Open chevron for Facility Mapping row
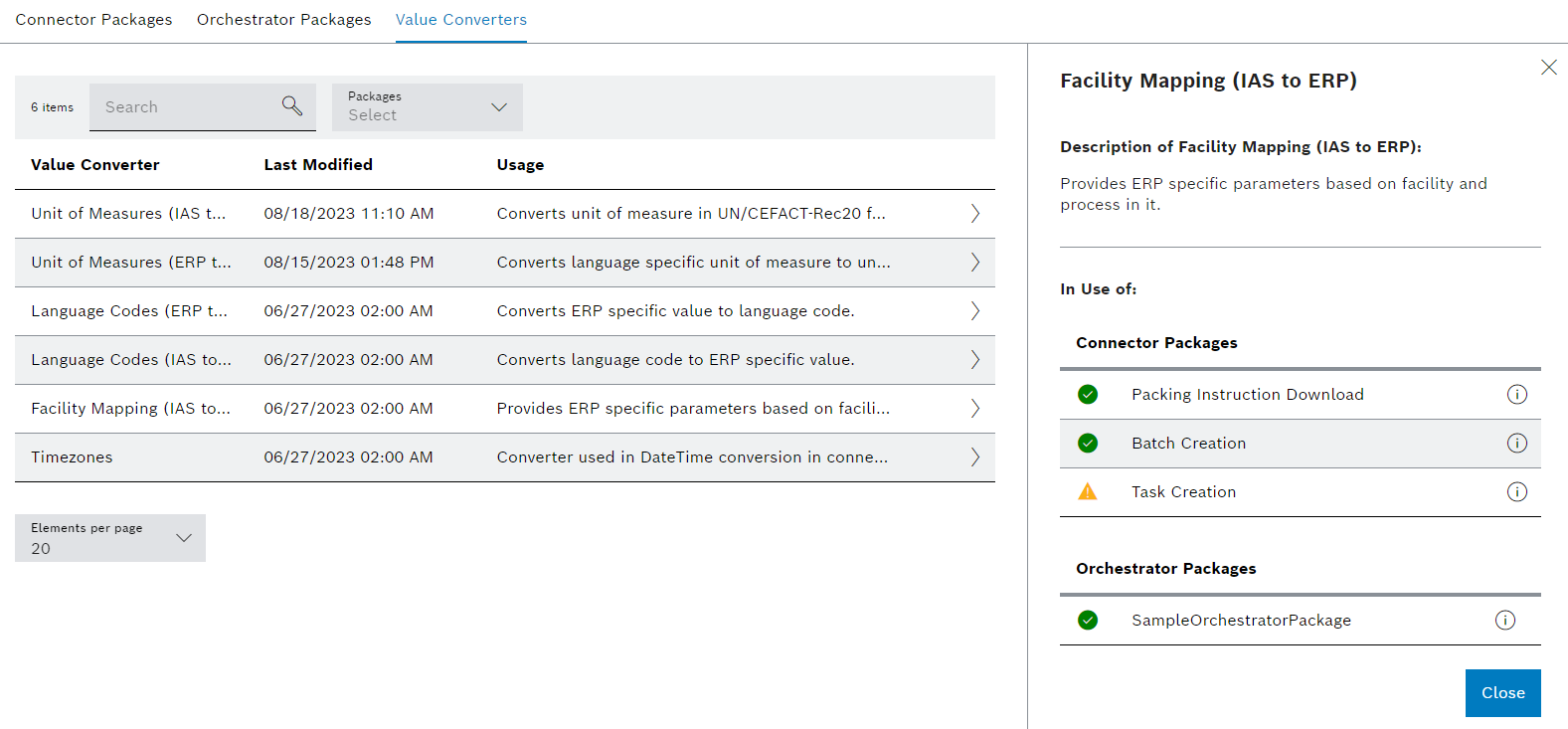Viewport: 1568px width, 729px height. click(975, 409)
